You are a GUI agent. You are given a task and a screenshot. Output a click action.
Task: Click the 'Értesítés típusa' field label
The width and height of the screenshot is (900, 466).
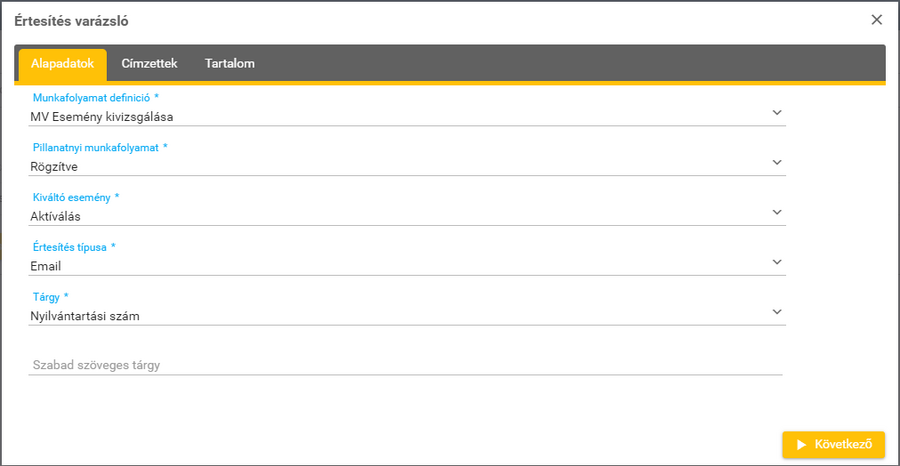click(74, 247)
